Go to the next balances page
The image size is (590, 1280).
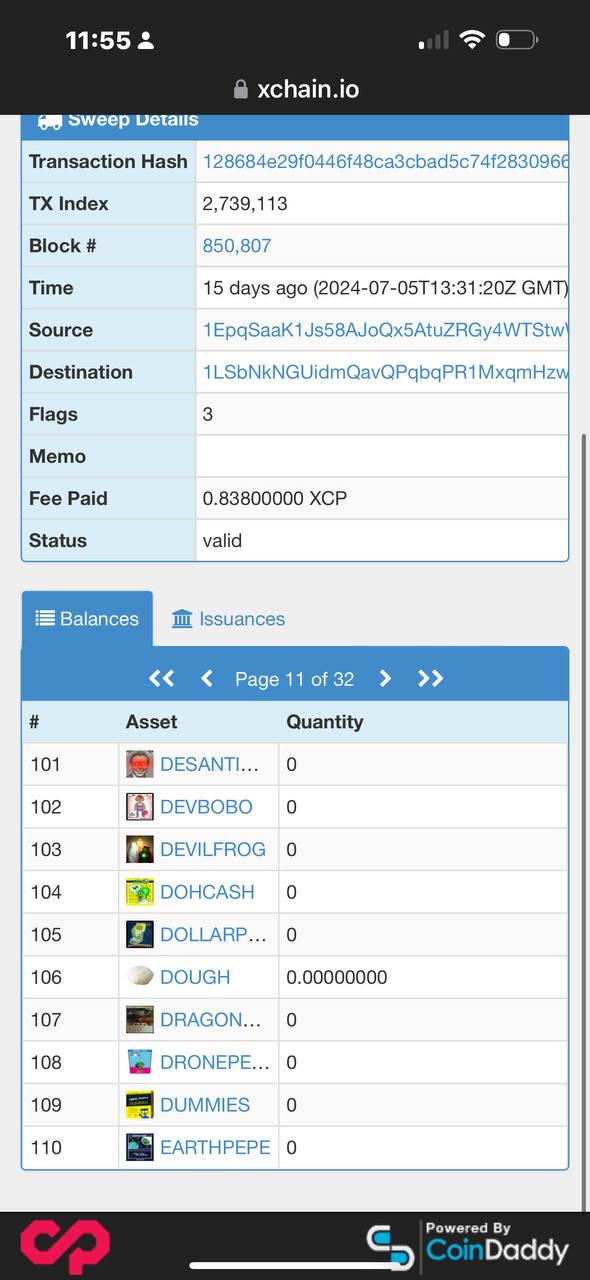click(385, 679)
